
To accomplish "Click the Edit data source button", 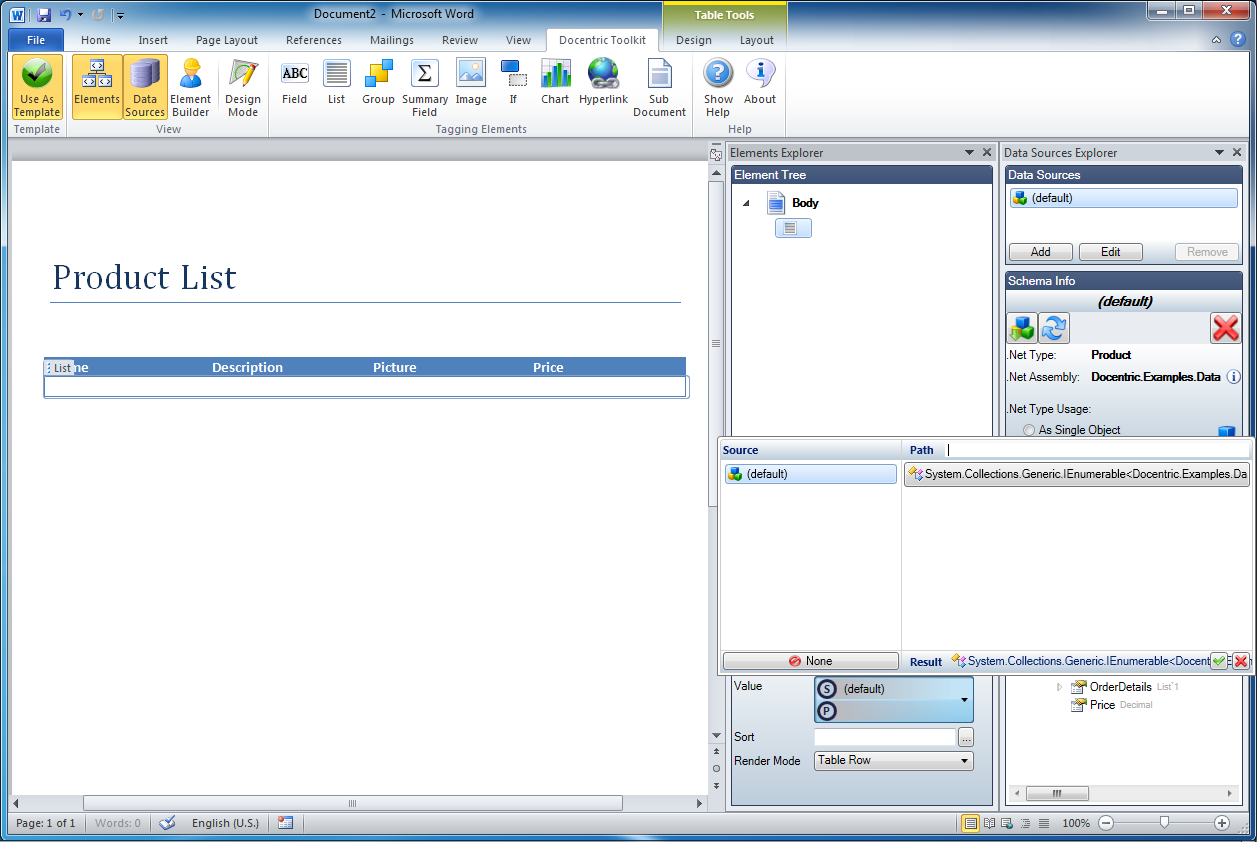I will 1111,252.
